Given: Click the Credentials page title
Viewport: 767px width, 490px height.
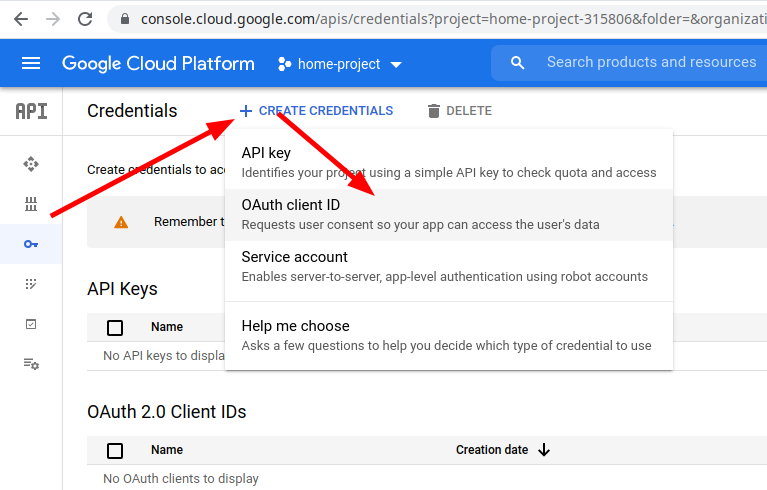Looking at the screenshot, I should [132, 111].
